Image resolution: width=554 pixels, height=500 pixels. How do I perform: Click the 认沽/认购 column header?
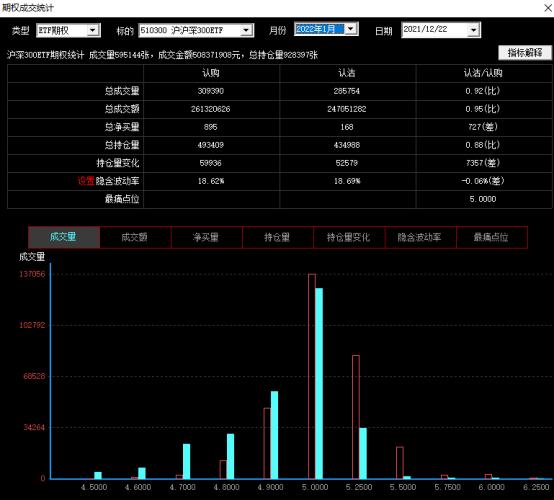[x=483, y=73]
